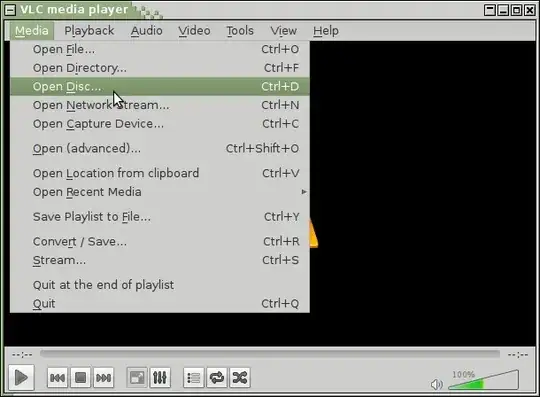Select Open Network Stream... item
The width and height of the screenshot is (540, 397).
[160, 105]
